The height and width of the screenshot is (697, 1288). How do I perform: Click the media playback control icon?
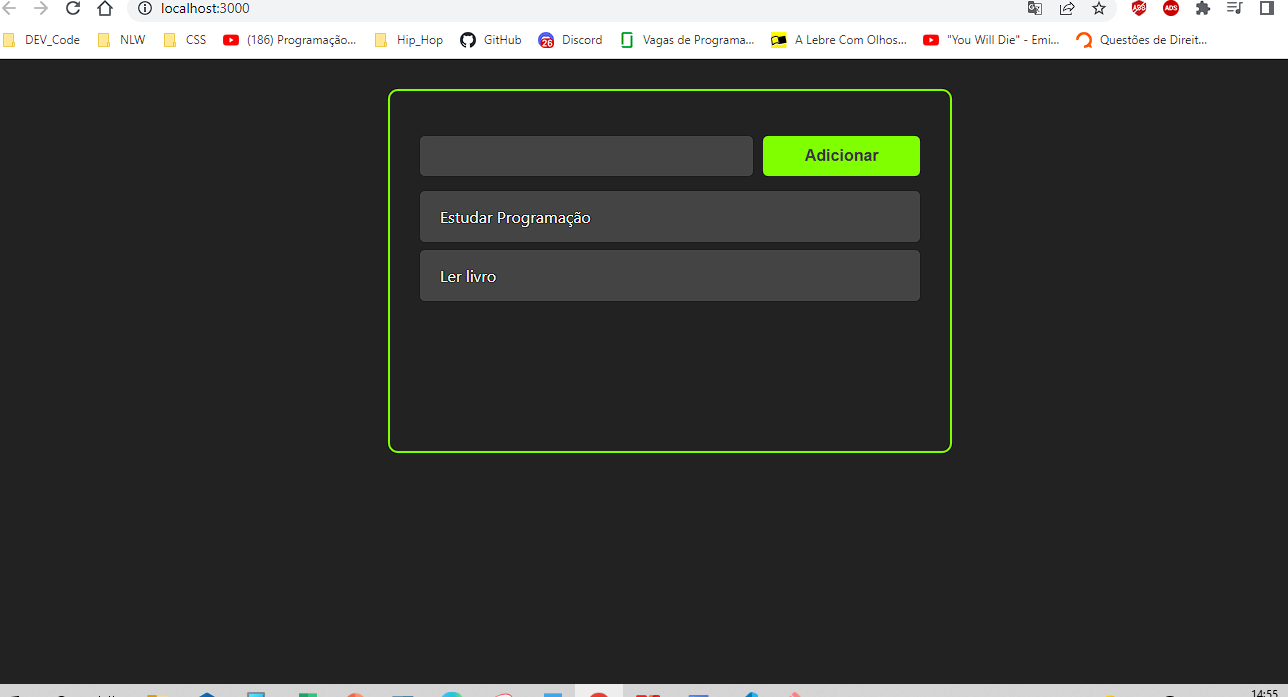(x=1234, y=8)
